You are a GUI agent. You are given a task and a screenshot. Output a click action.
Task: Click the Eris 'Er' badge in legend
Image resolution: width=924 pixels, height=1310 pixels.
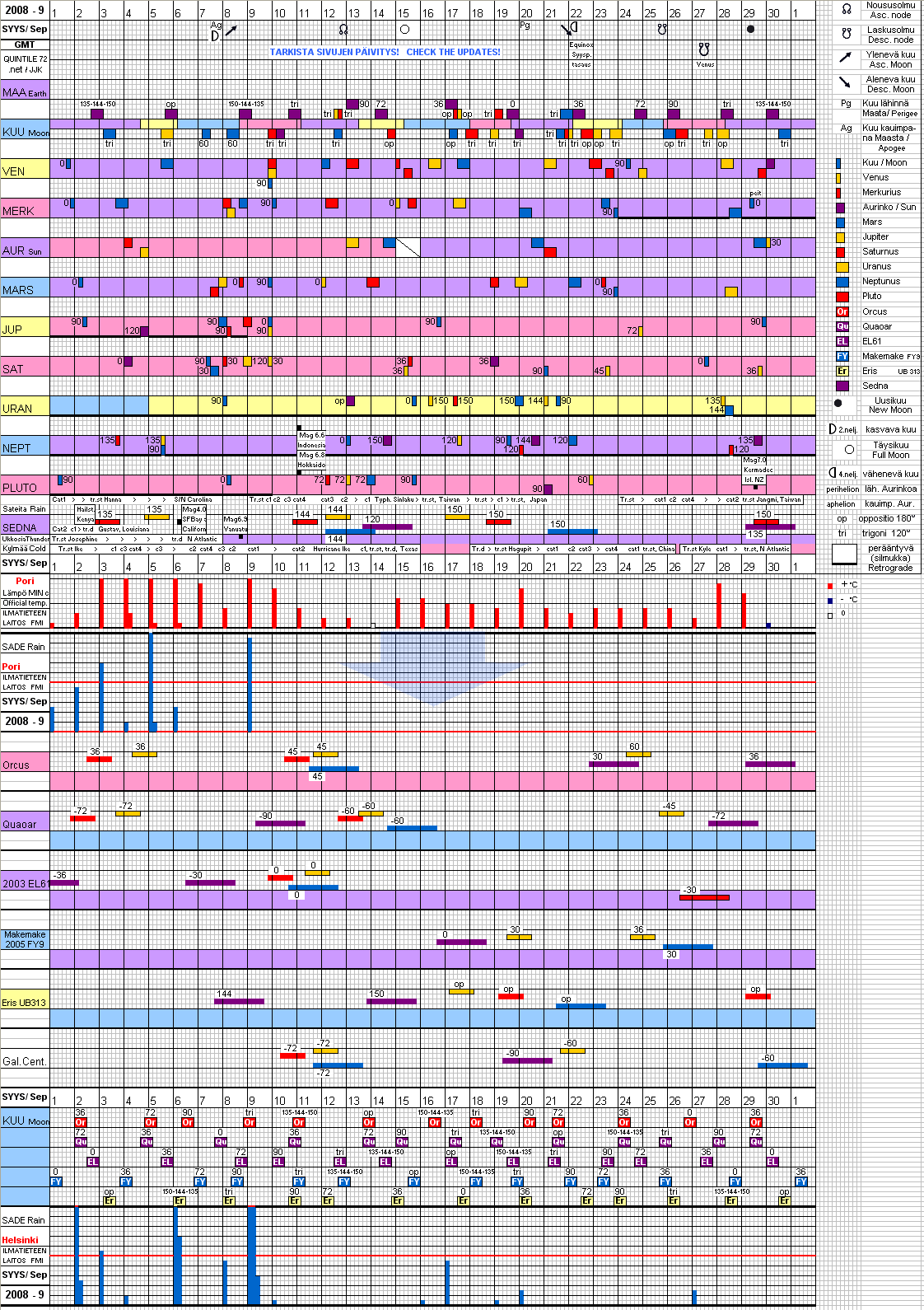coord(842,372)
